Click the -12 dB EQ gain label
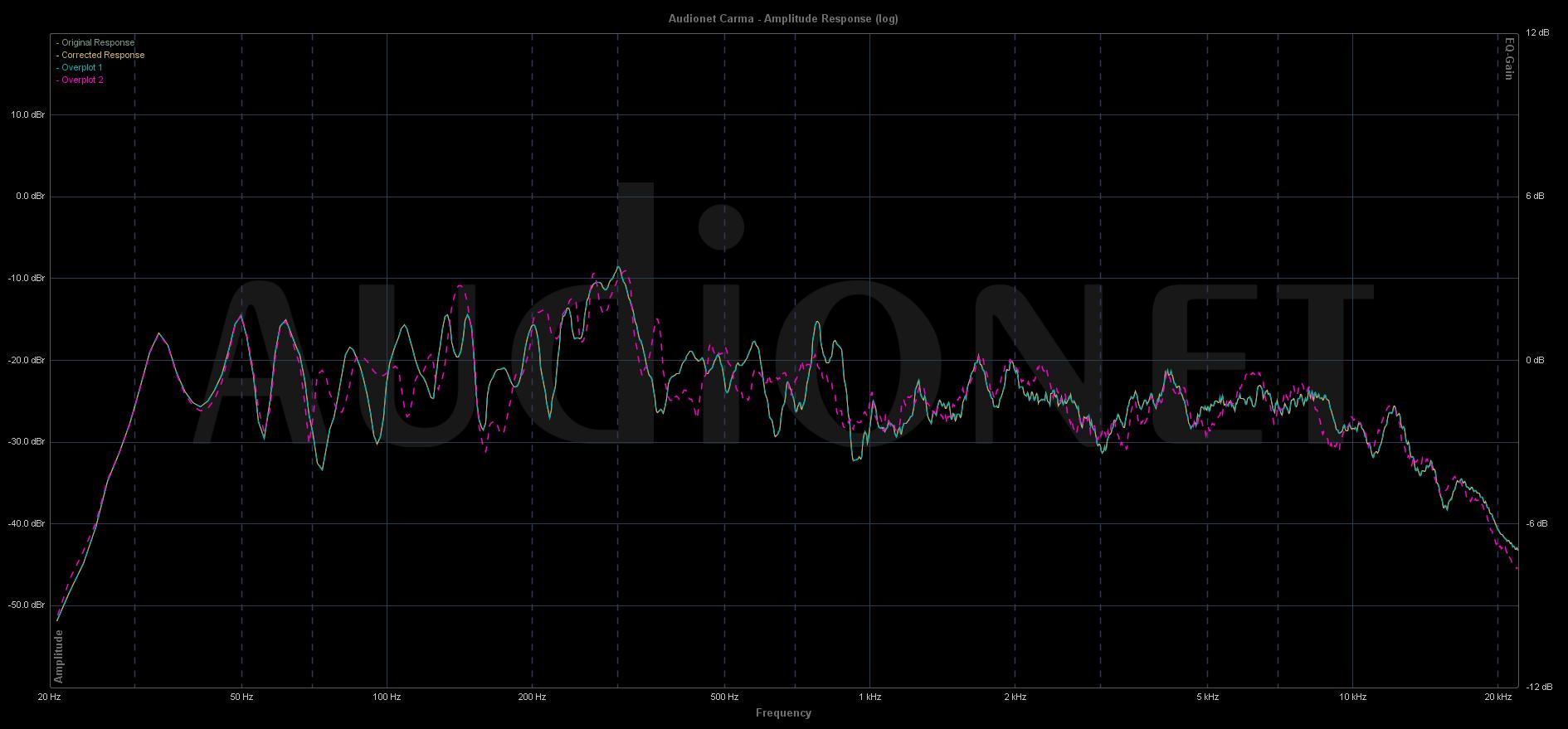1568x729 pixels. pos(1536,687)
